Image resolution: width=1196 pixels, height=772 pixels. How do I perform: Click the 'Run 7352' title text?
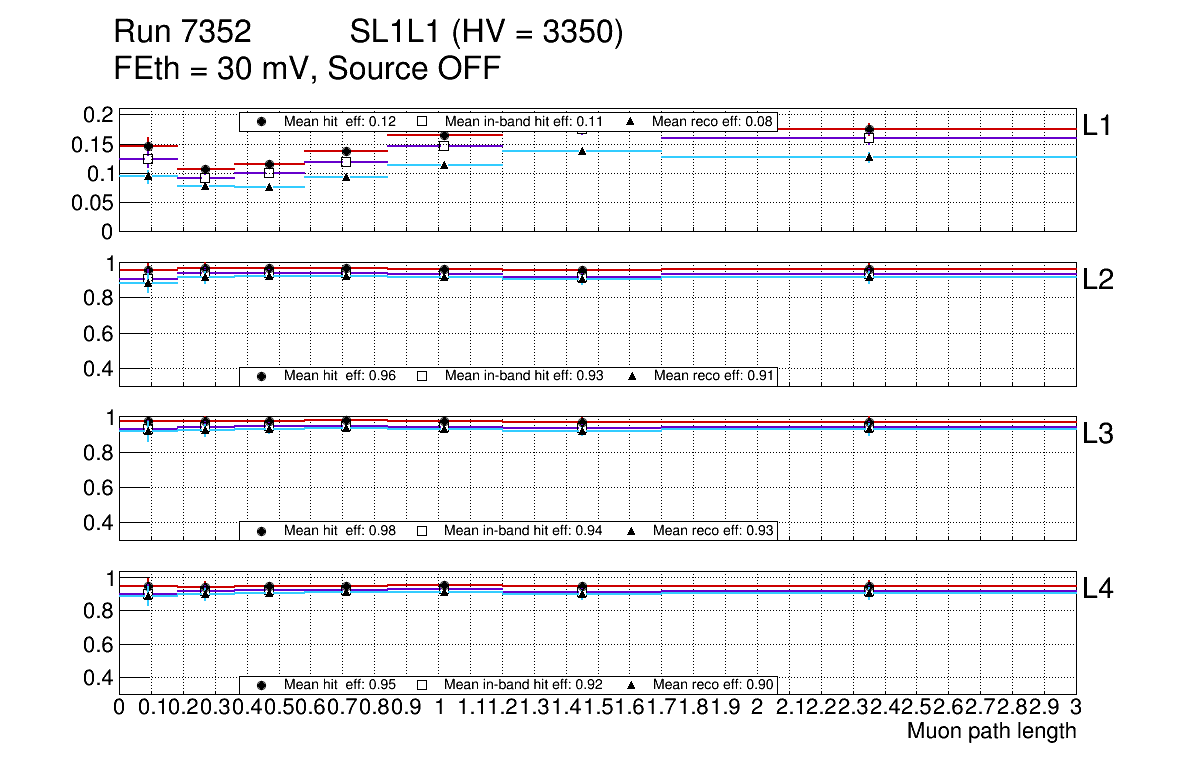(181, 34)
